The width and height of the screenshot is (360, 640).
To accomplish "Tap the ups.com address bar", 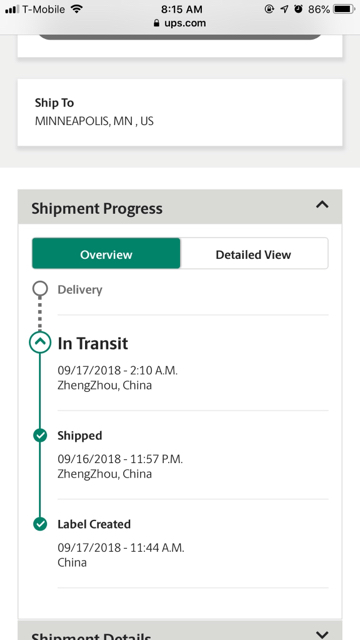I will tap(180, 23).
